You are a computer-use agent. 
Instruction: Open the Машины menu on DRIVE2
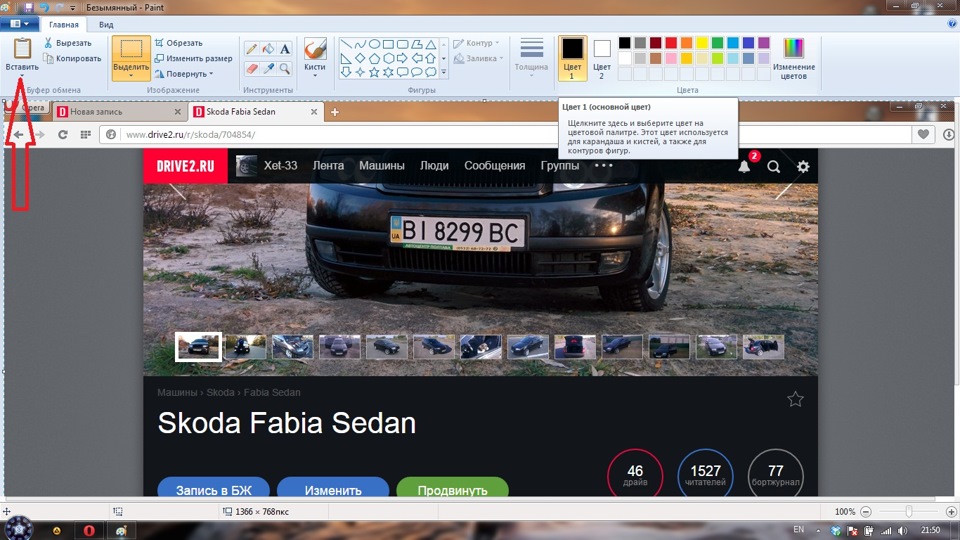pos(381,165)
